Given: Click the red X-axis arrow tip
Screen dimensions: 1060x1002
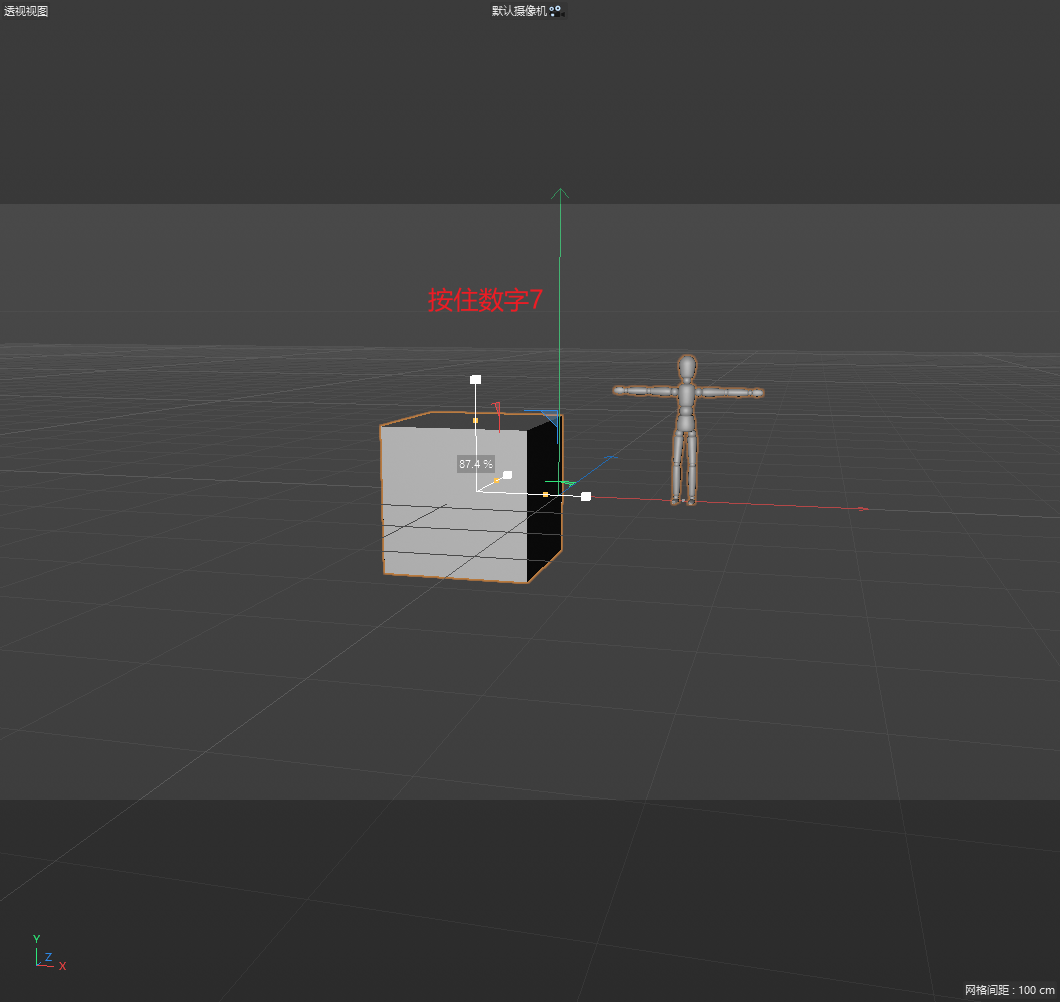Looking at the screenshot, I should click(x=863, y=509).
